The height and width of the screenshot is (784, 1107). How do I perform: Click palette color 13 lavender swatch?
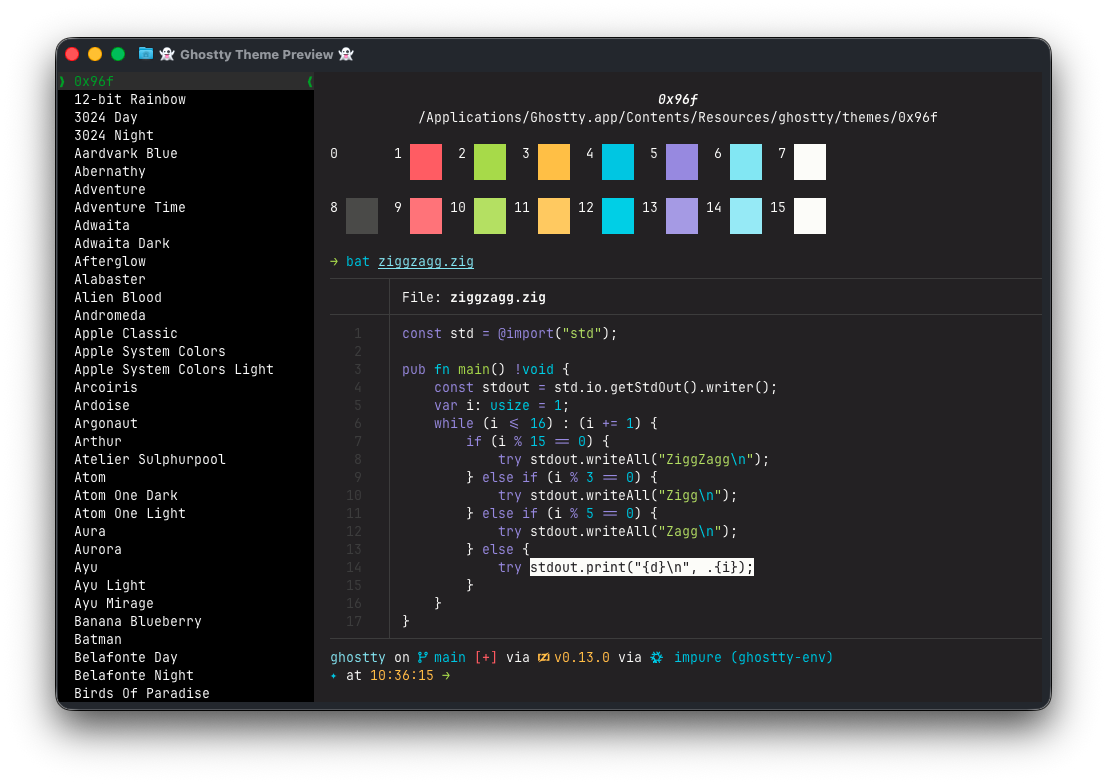tap(682, 215)
